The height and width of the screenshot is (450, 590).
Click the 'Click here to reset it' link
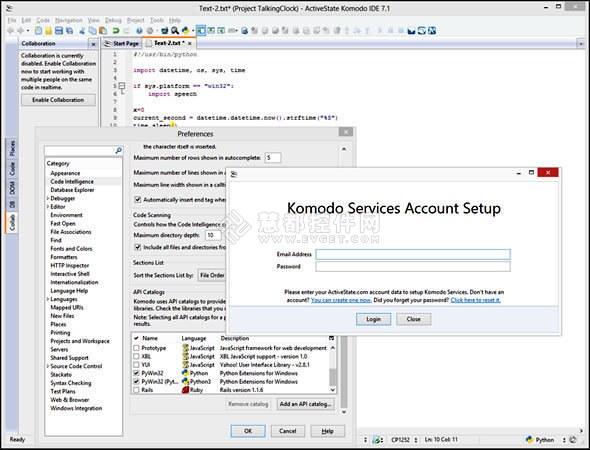click(475, 300)
